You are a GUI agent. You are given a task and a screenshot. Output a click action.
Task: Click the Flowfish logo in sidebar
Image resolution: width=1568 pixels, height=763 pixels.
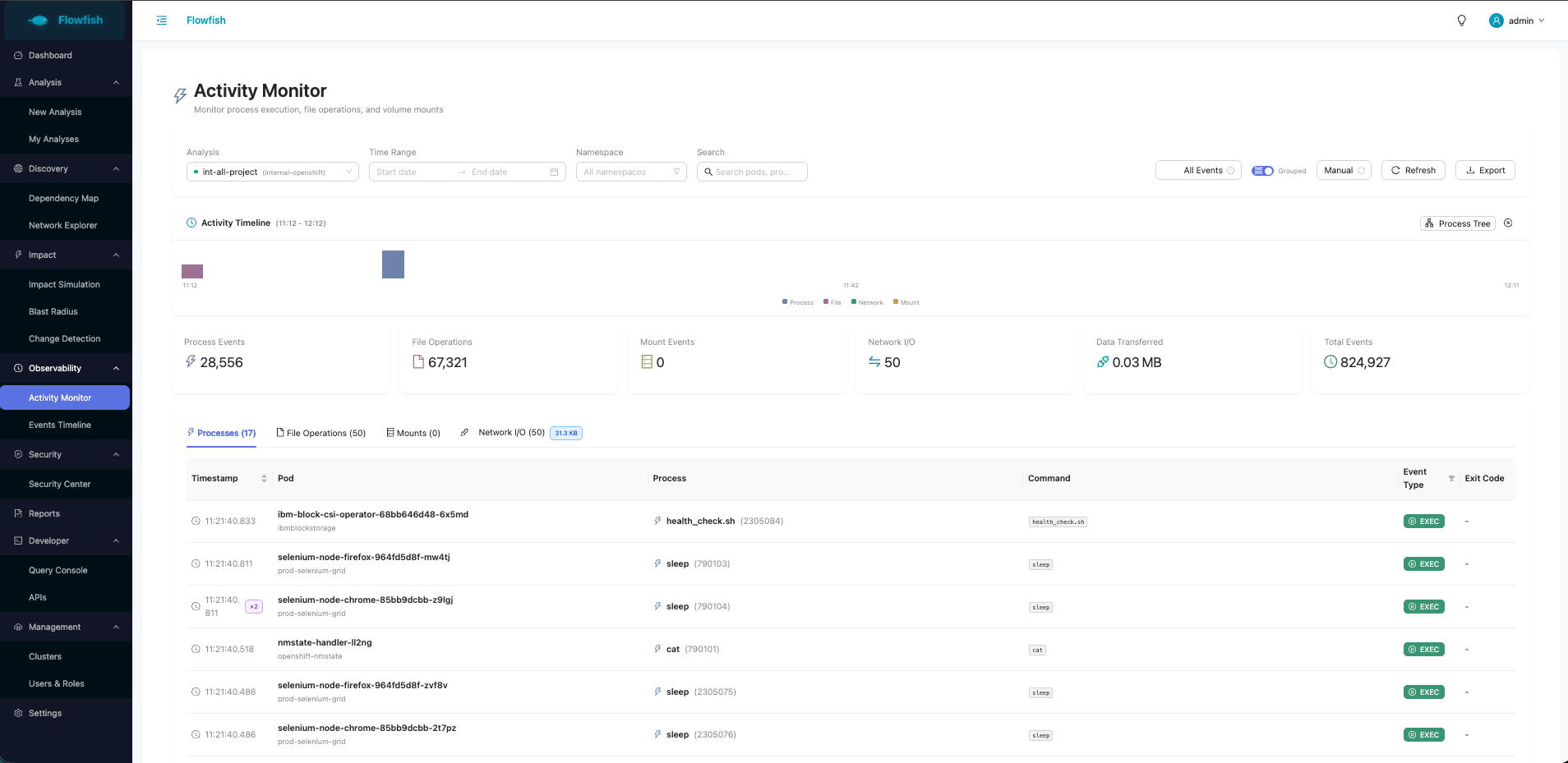click(x=66, y=21)
